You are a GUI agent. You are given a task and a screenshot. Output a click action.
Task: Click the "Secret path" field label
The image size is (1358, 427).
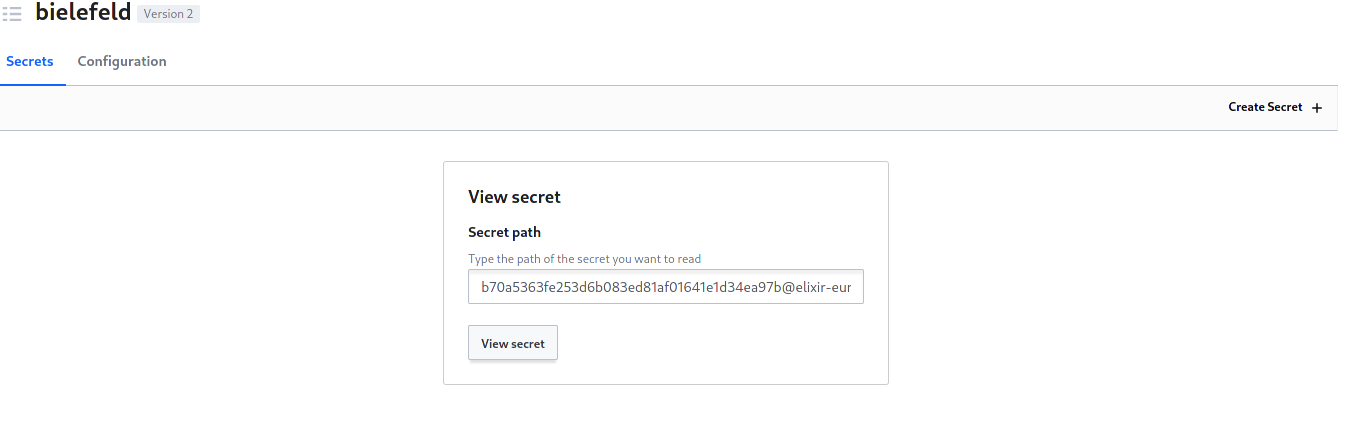click(504, 232)
